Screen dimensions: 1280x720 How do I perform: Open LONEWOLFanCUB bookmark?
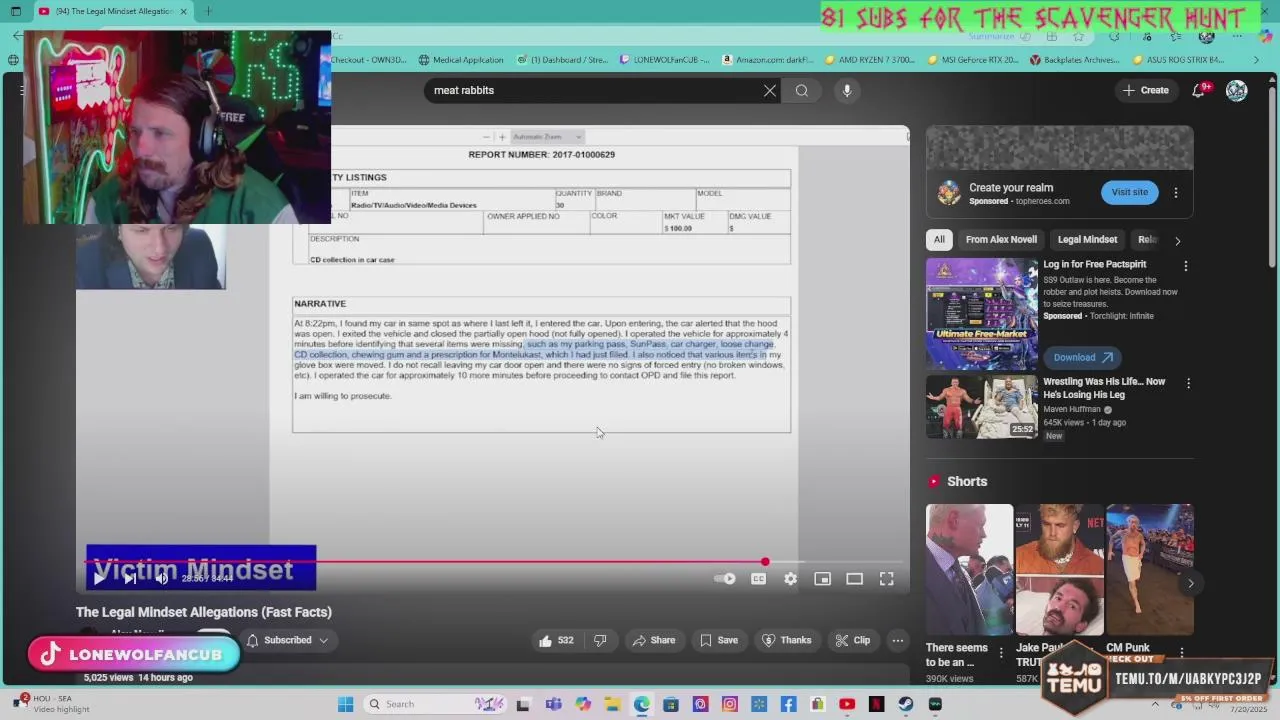tap(664, 60)
